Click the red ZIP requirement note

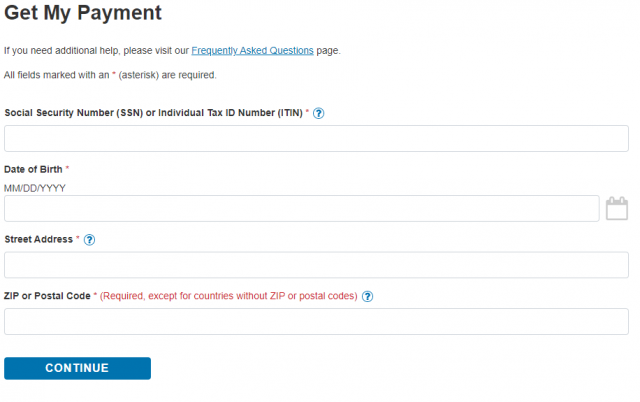229,296
